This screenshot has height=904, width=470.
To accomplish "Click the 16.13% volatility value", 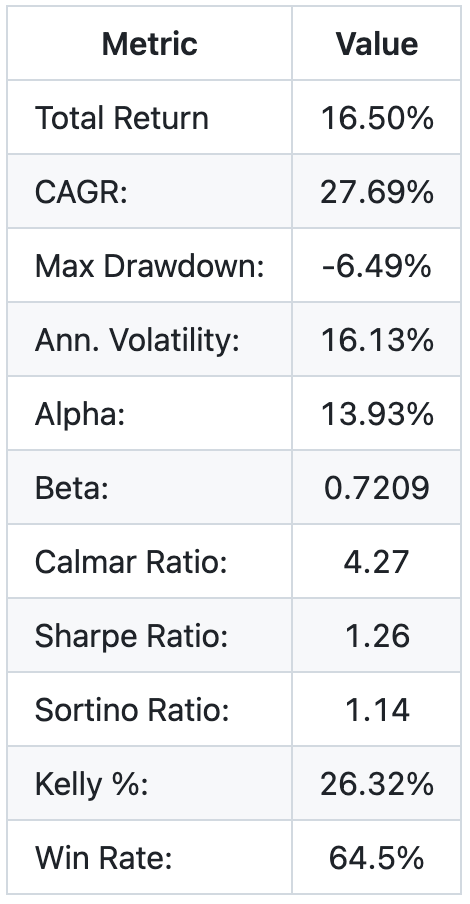I will click(377, 340).
